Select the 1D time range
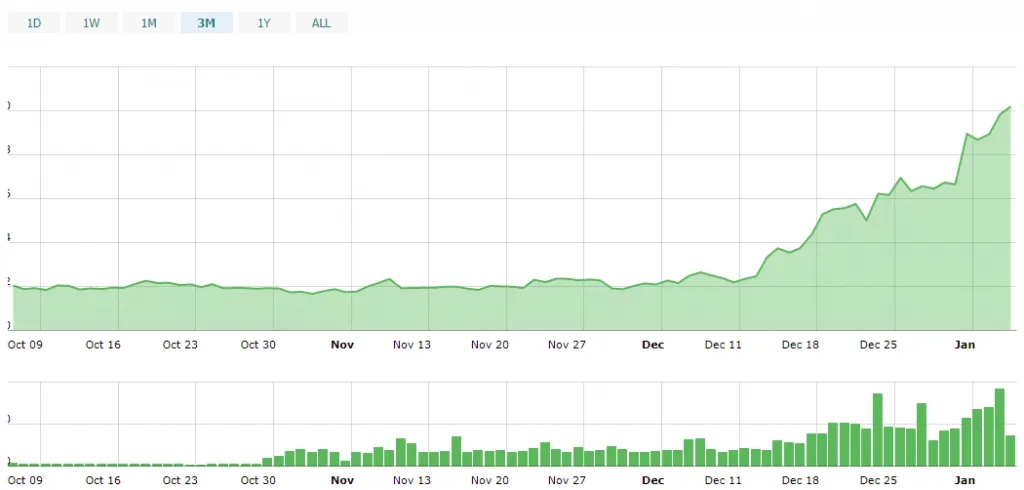The height and width of the screenshot is (490, 1024). [34, 23]
